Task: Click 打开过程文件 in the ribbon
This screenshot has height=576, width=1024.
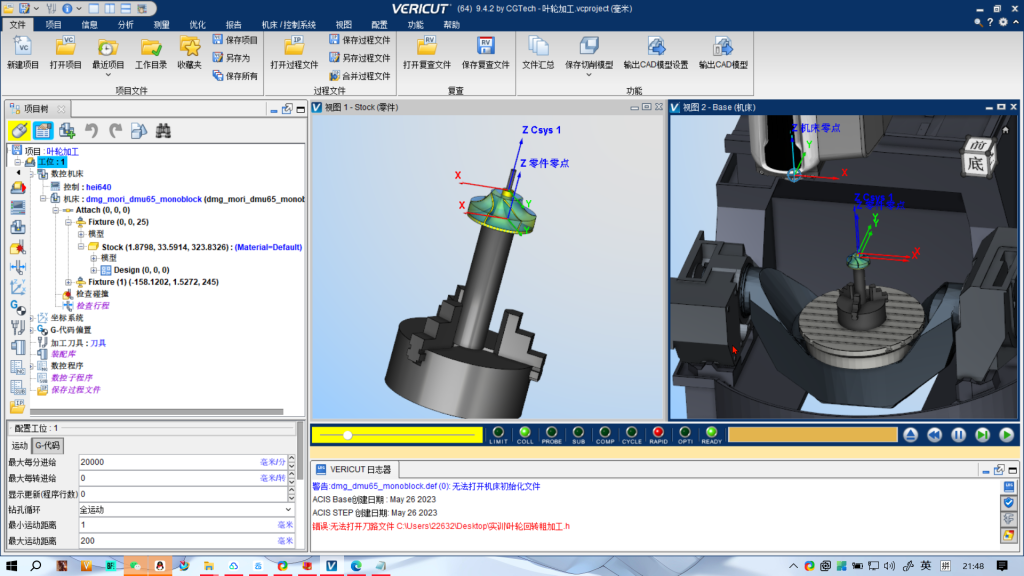Action: pyautogui.click(x=295, y=53)
